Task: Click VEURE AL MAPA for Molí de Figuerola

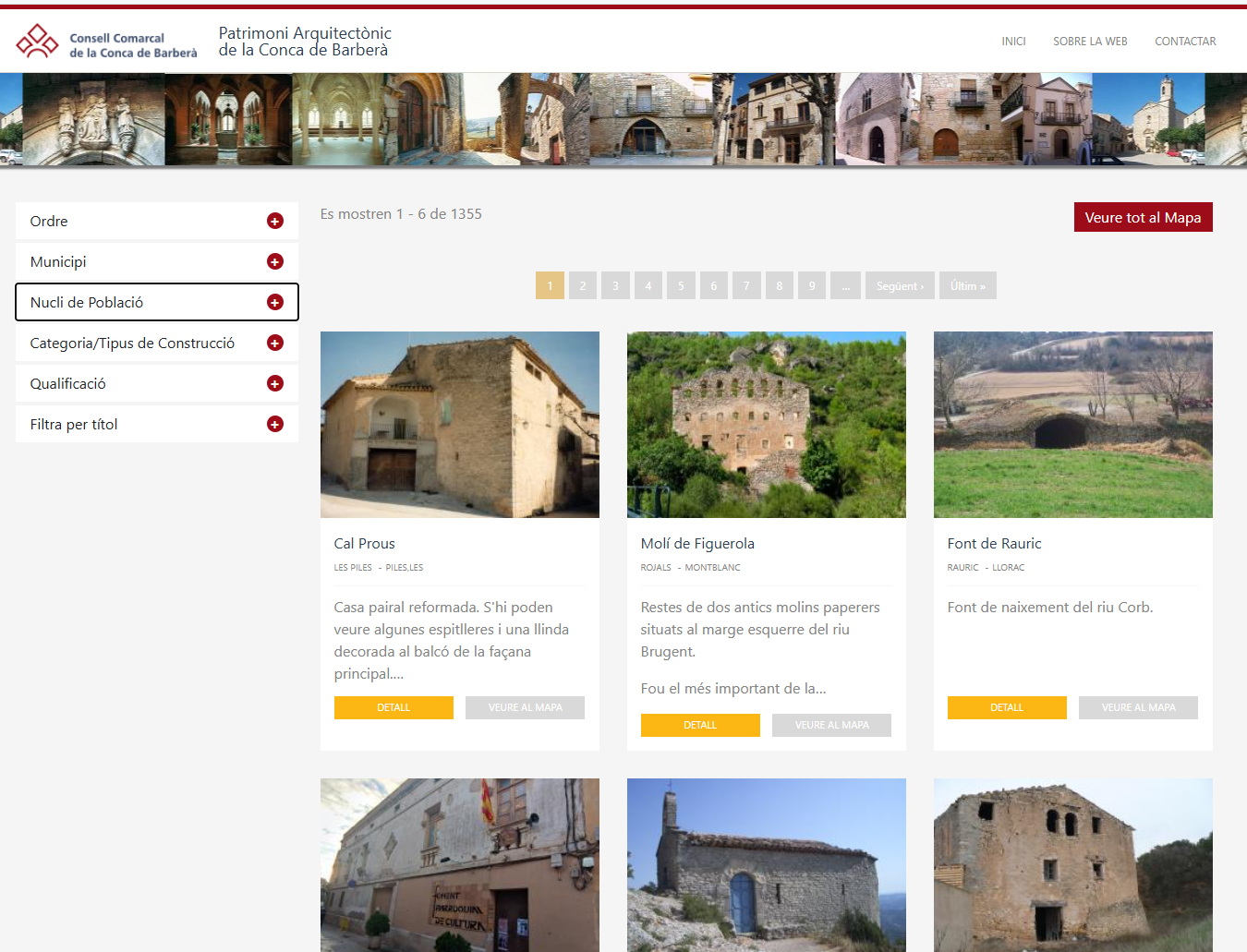Action: pos(831,725)
